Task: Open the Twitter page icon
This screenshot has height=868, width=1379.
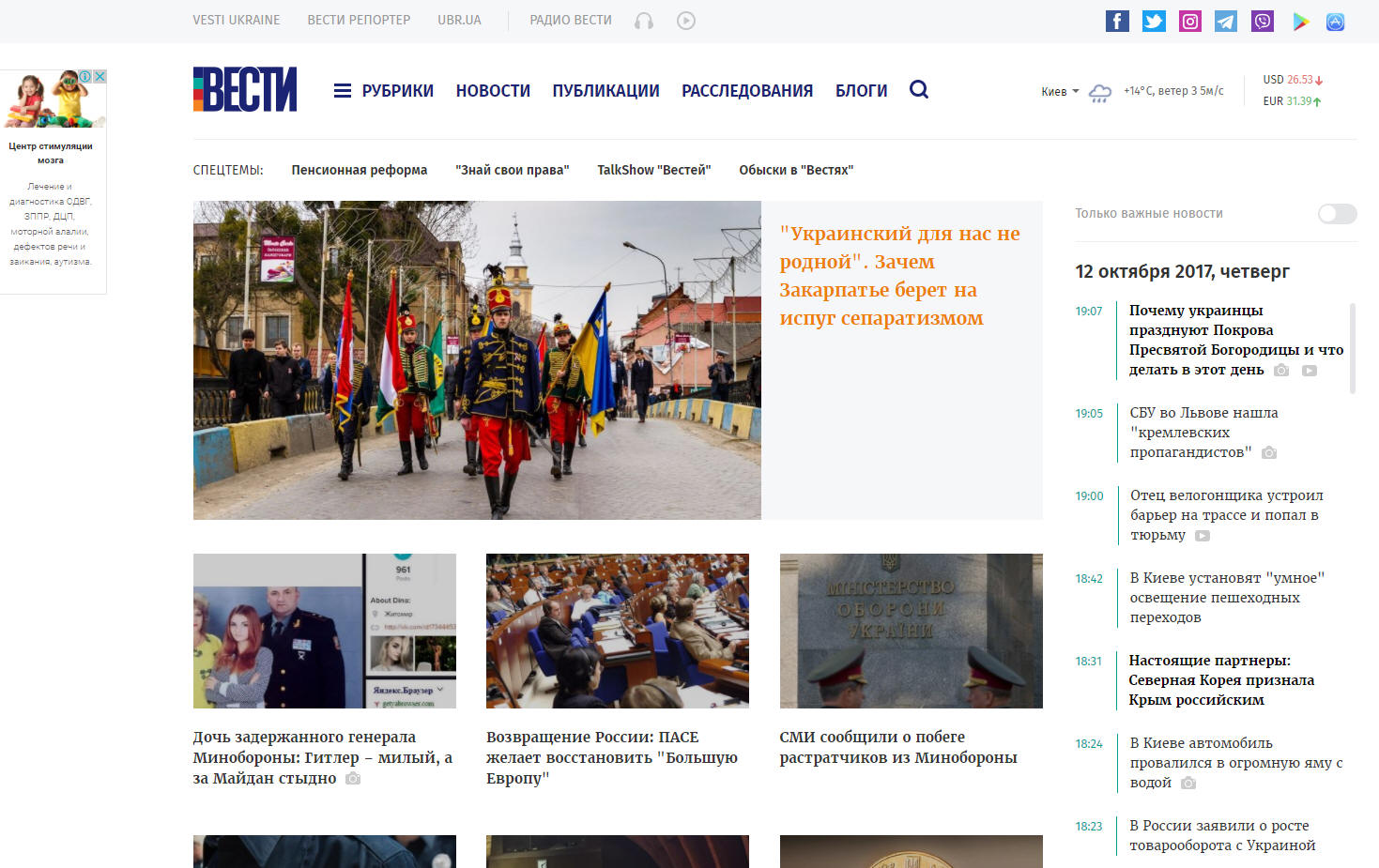Action: [1154, 21]
